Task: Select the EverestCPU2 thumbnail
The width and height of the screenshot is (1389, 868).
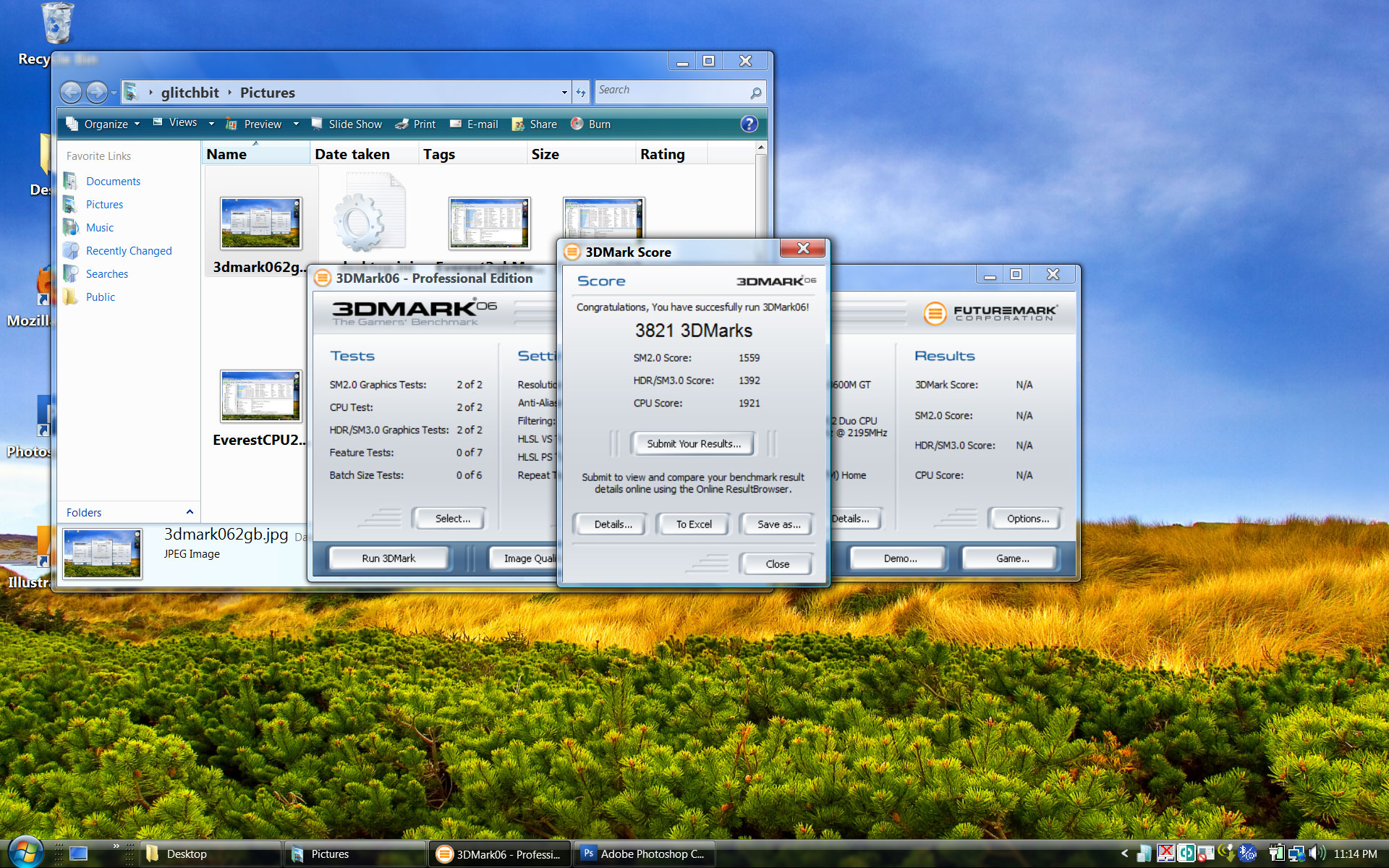Action: tap(261, 396)
